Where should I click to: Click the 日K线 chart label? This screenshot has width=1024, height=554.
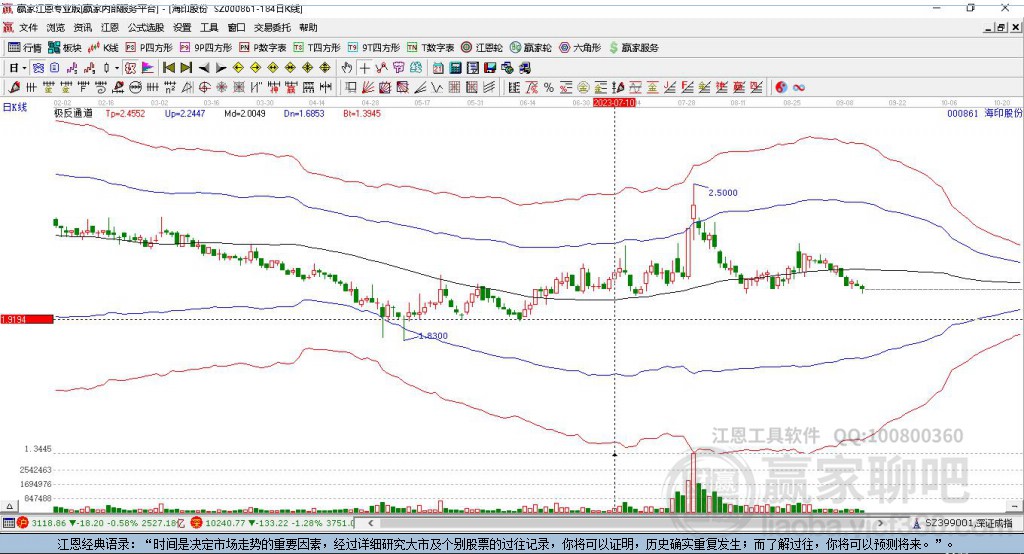[x=15, y=107]
